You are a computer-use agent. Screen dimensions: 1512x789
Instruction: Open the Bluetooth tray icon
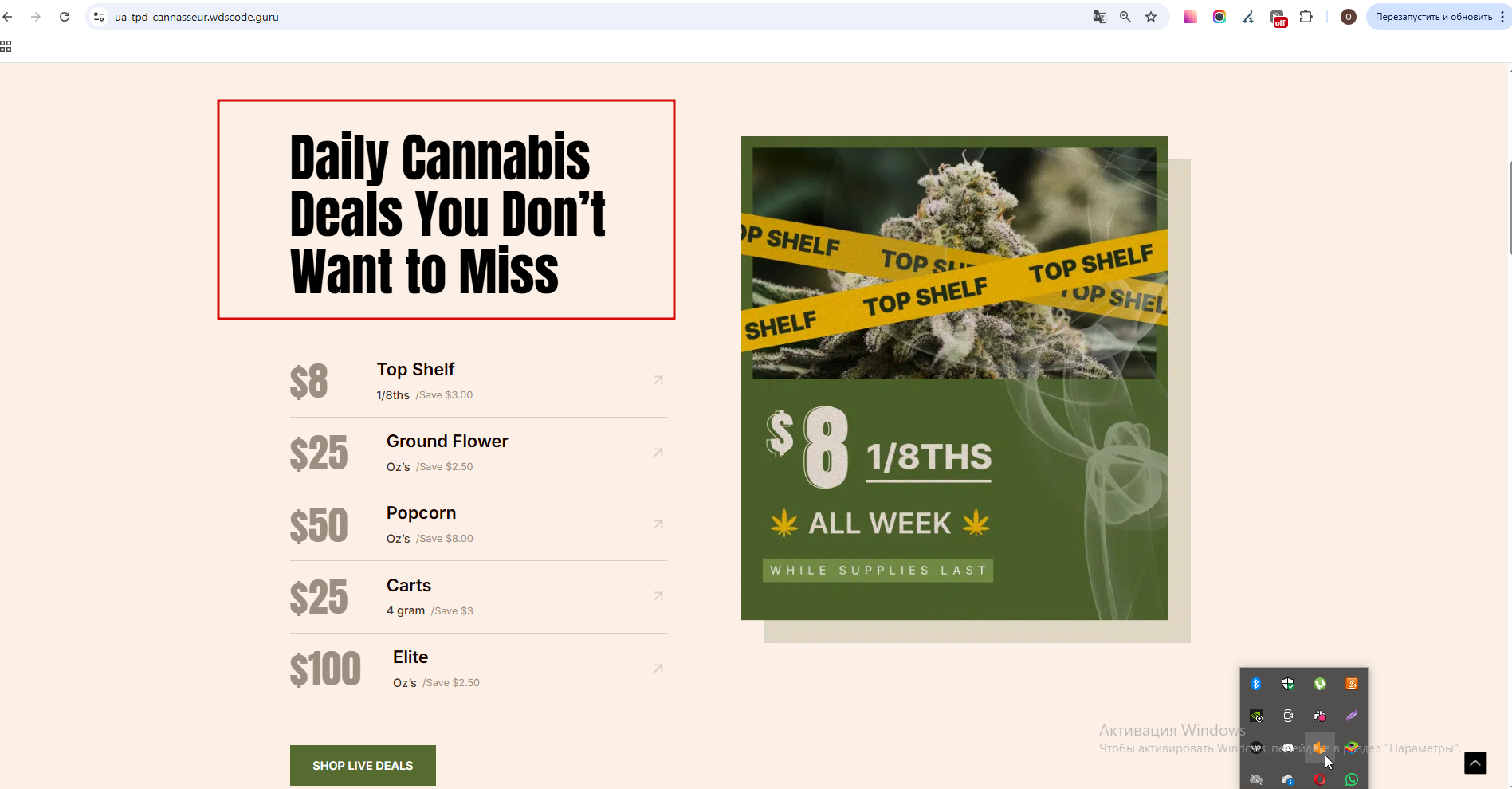1256,684
